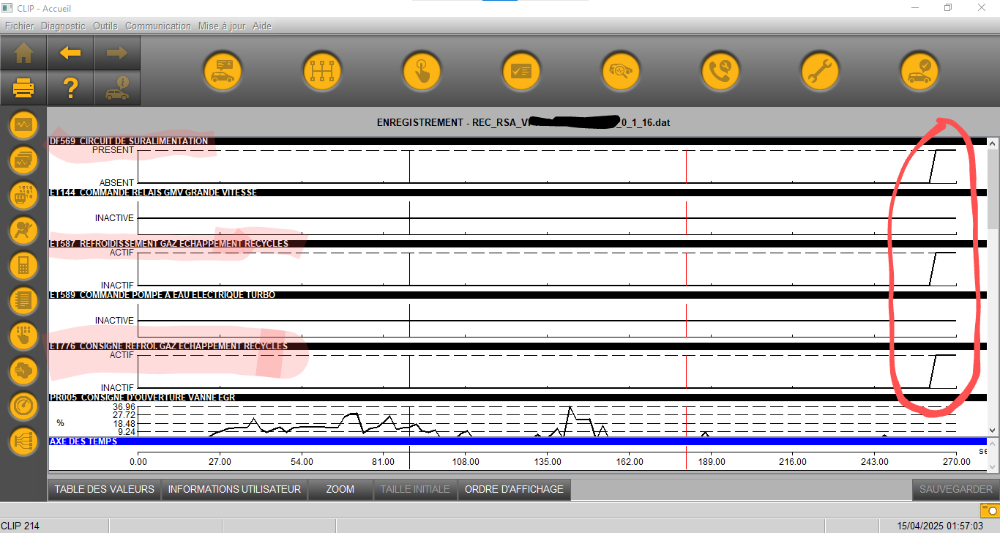Select the gauge icon in left sidebar
The width and height of the screenshot is (1000, 533).
pyautogui.click(x=24, y=405)
